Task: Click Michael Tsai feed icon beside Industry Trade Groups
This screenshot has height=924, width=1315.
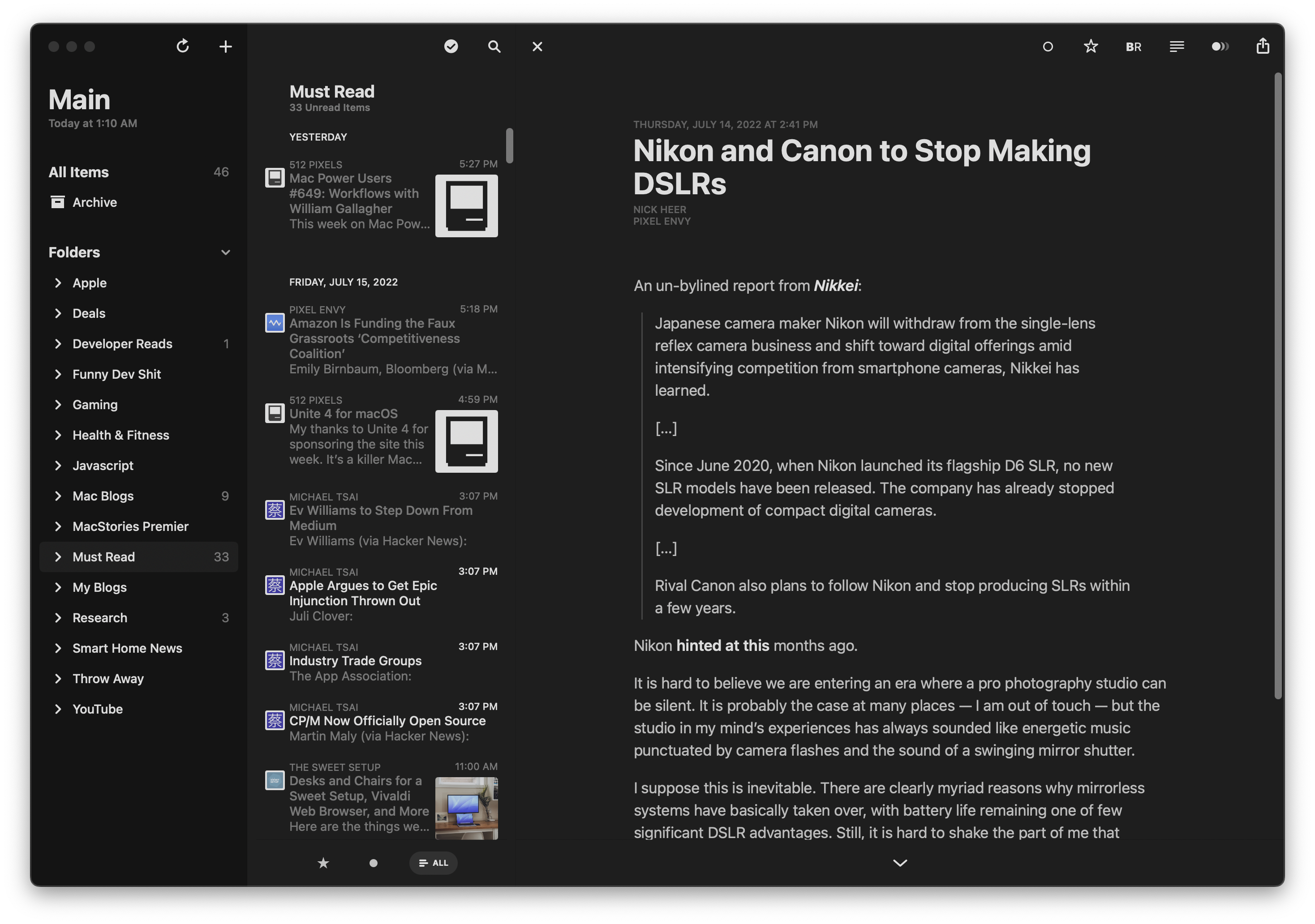Action: coord(275,660)
